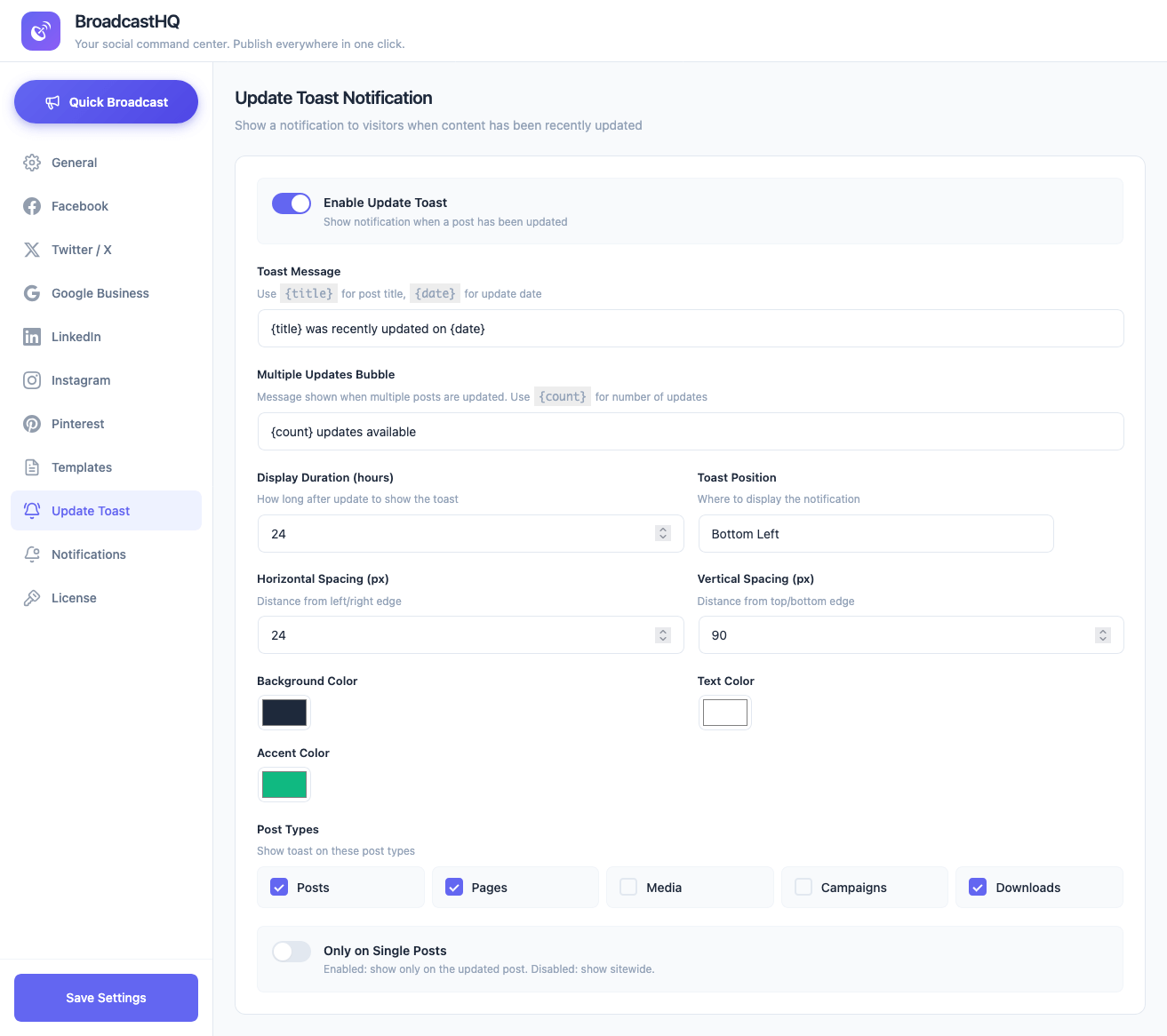1167x1036 pixels.
Task: Click the LinkedIn sidebar icon
Action: click(32, 337)
